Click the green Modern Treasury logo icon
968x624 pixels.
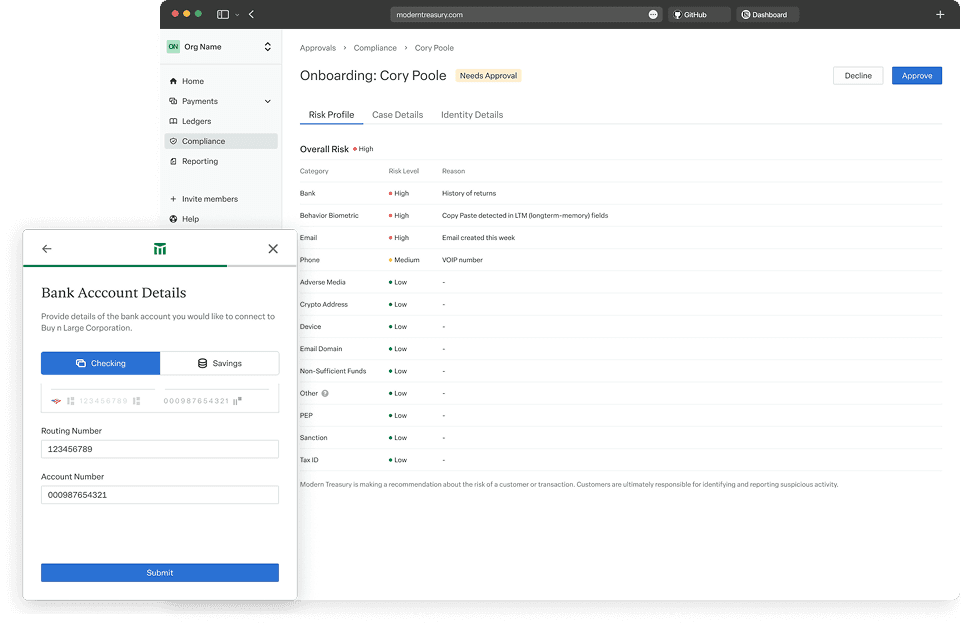click(159, 249)
